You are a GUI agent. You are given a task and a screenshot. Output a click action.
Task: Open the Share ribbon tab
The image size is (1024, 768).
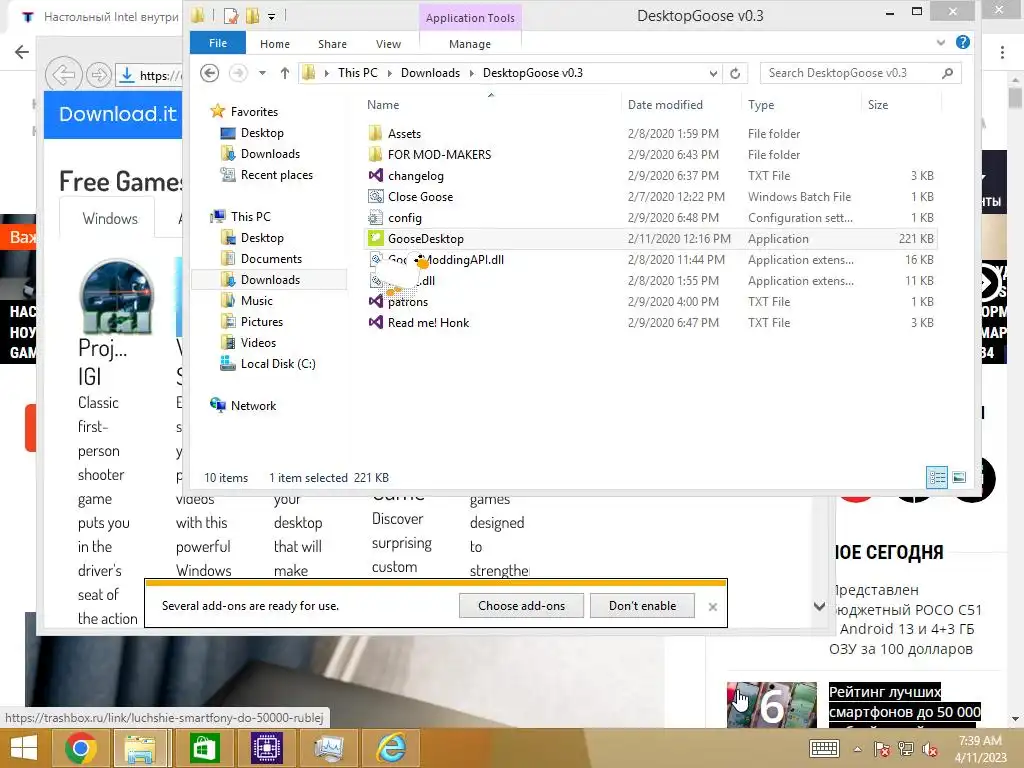point(332,44)
